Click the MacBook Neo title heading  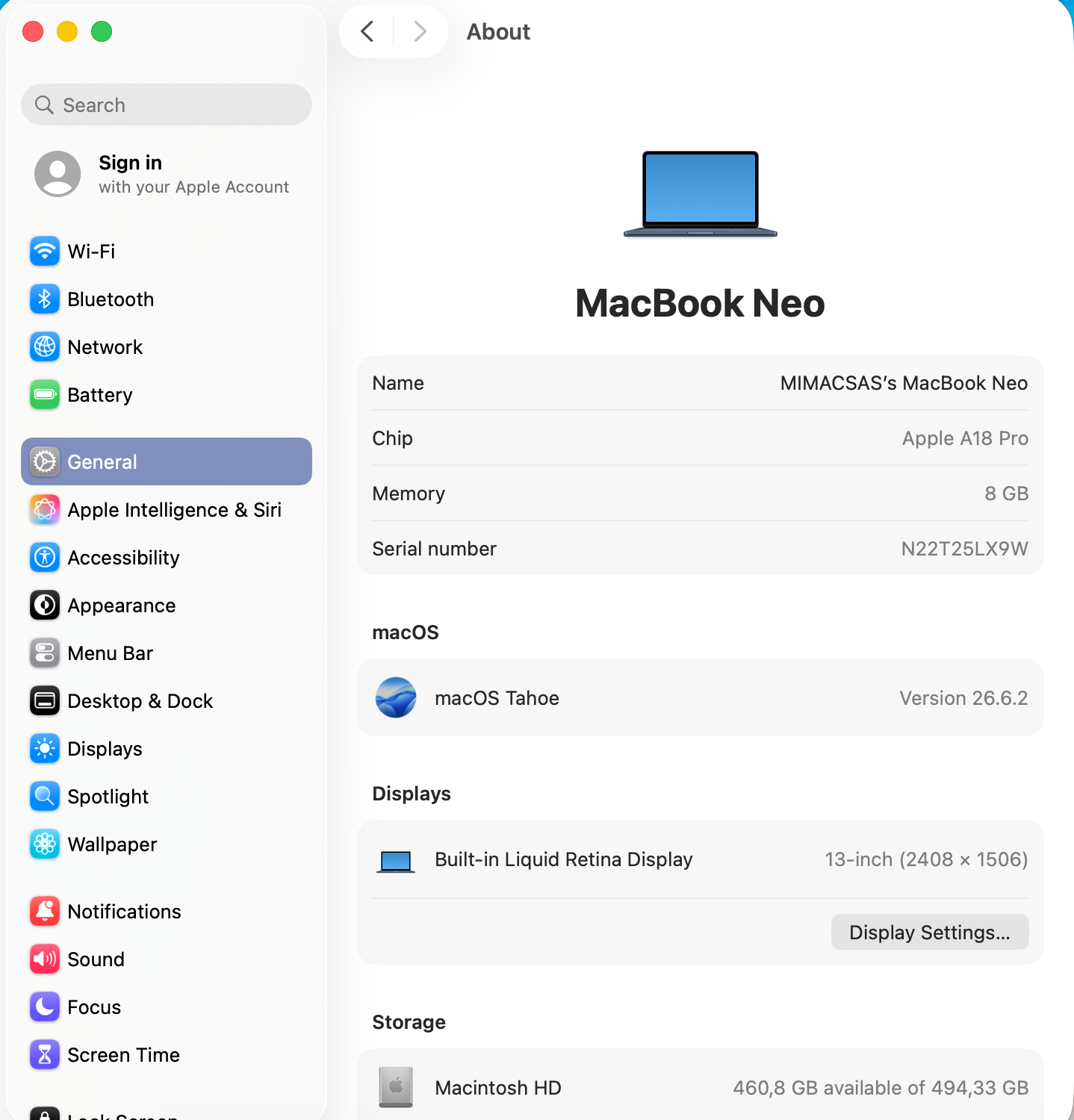701,303
